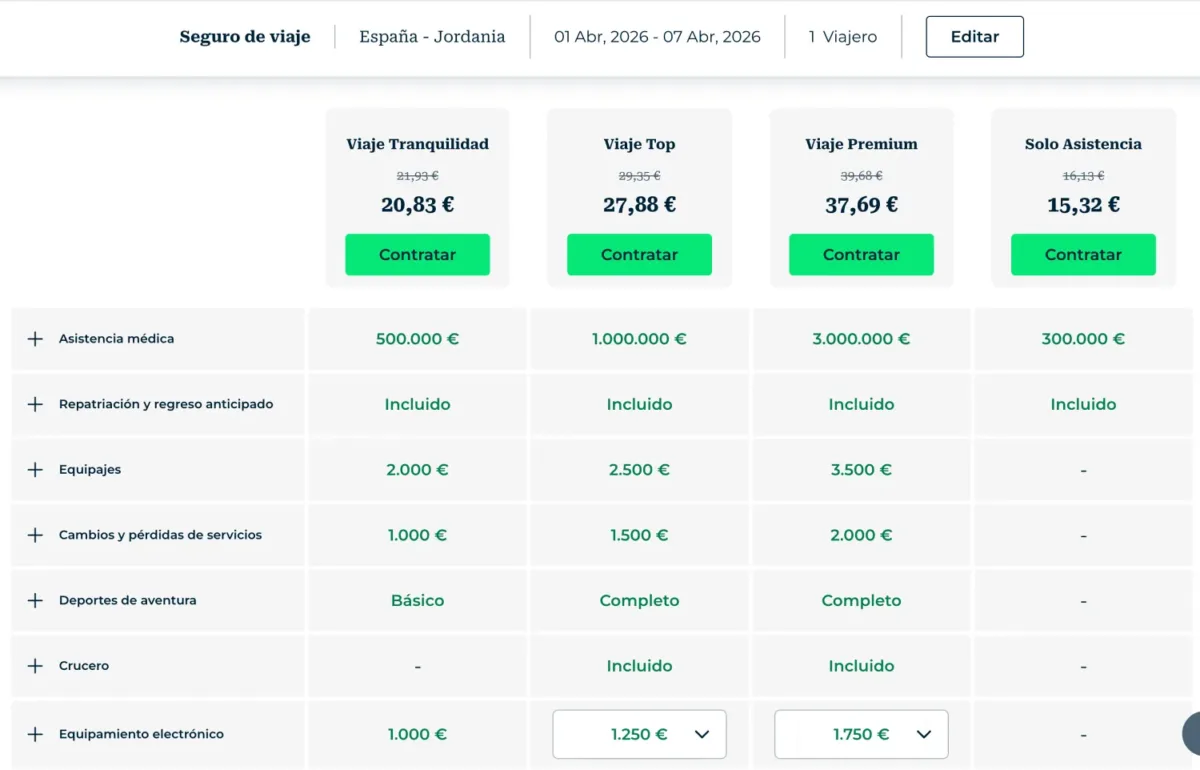
Task: Click Incluido for Repatriación under Solo Asistencia
Action: pos(1084,405)
